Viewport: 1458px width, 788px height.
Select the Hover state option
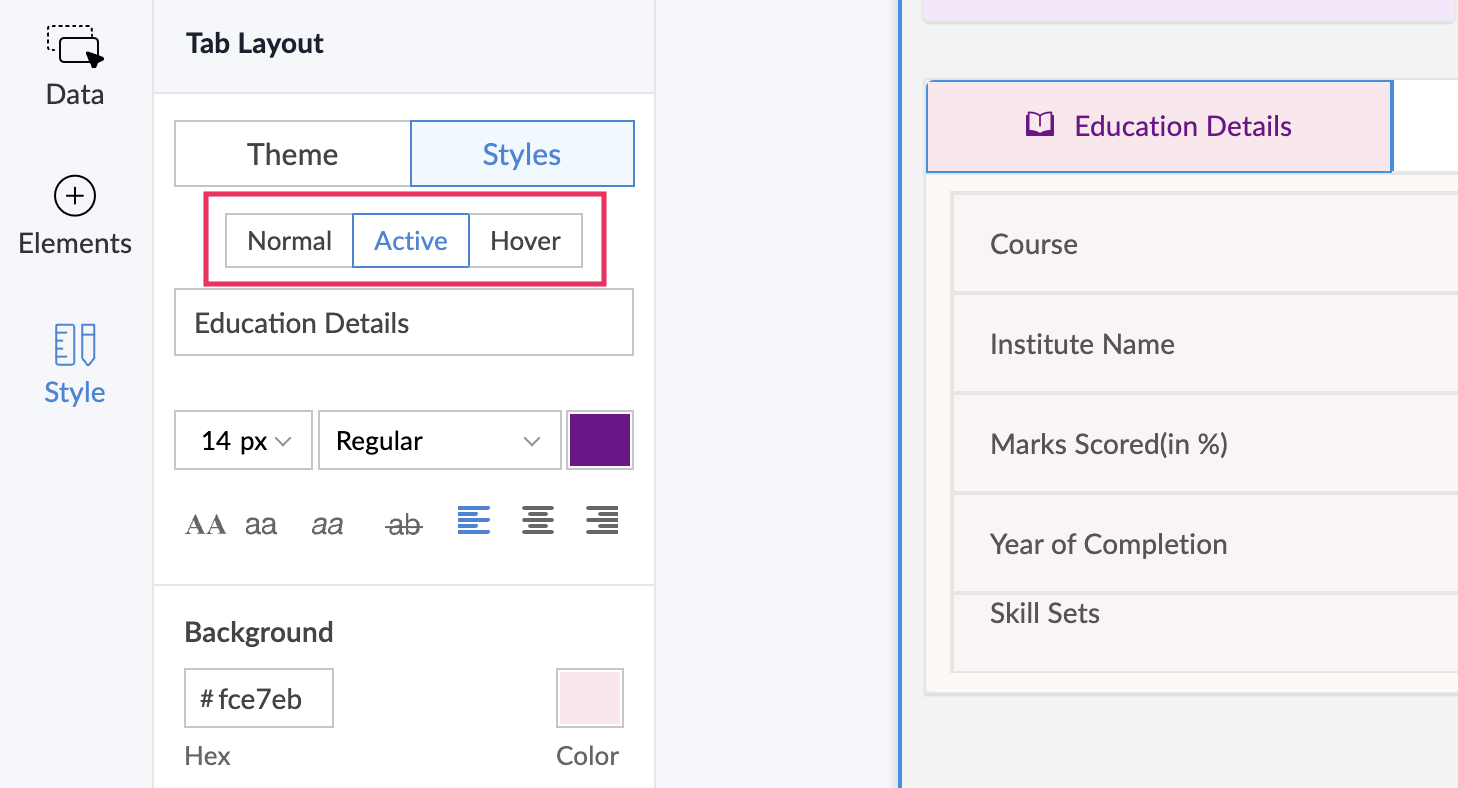coord(525,241)
